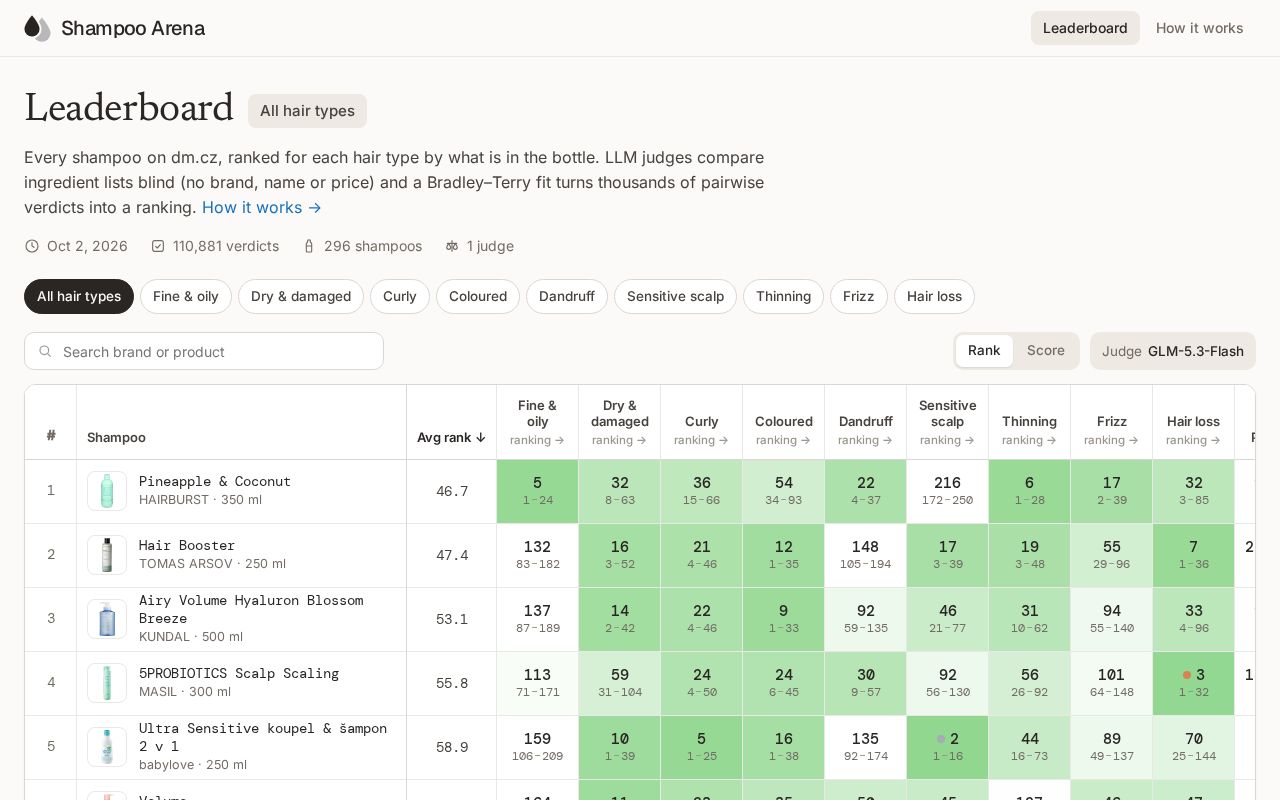This screenshot has height=800, width=1280.
Task: Open Pineapple & Coconut product thumbnail
Action: 107,491
